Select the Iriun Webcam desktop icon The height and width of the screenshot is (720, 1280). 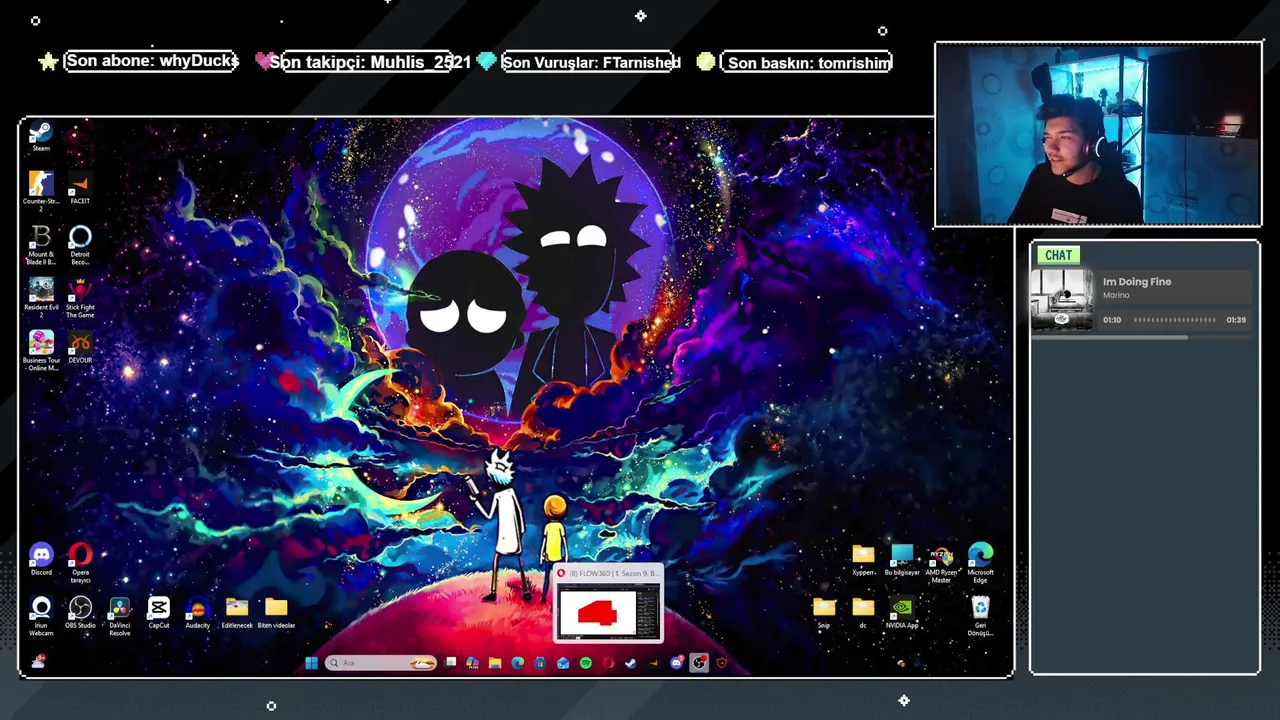click(41, 616)
